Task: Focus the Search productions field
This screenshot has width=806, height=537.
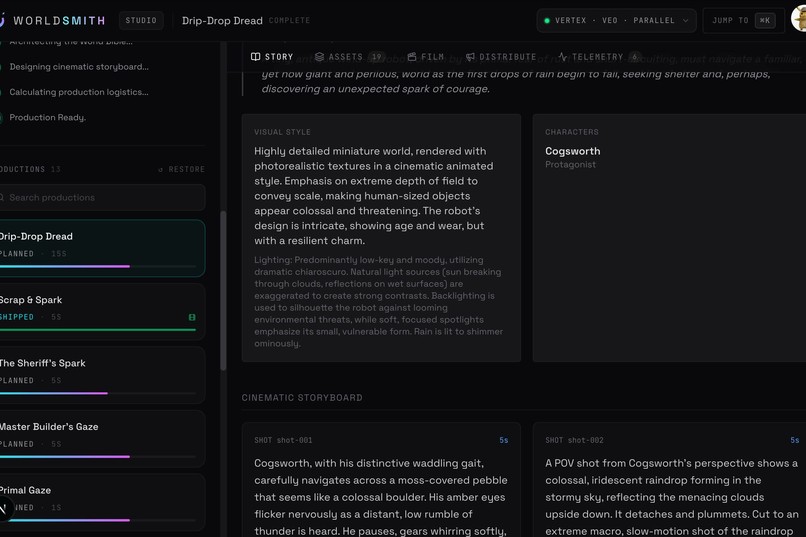Action: pos(102,198)
